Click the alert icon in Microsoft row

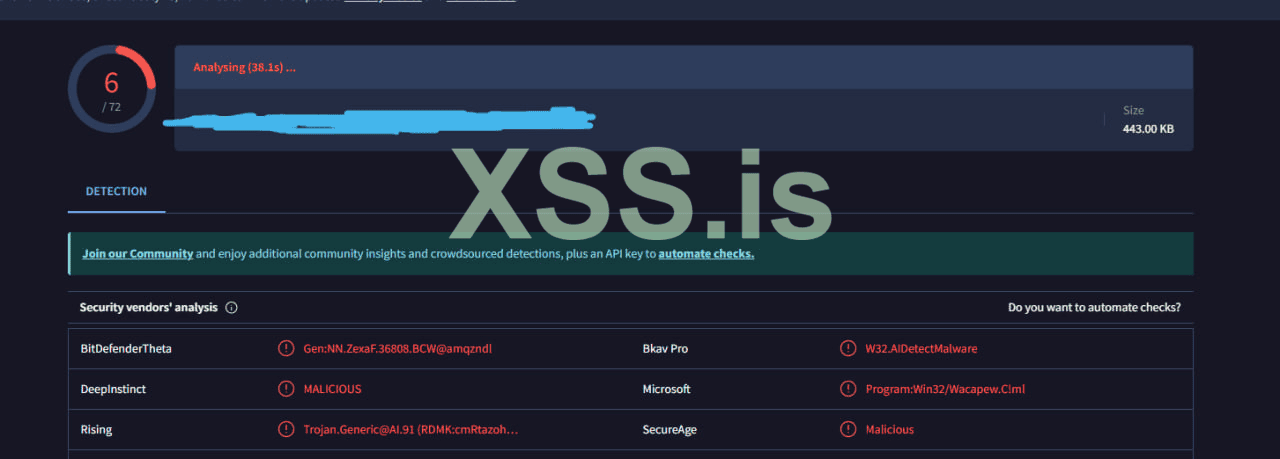click(848, 389)
